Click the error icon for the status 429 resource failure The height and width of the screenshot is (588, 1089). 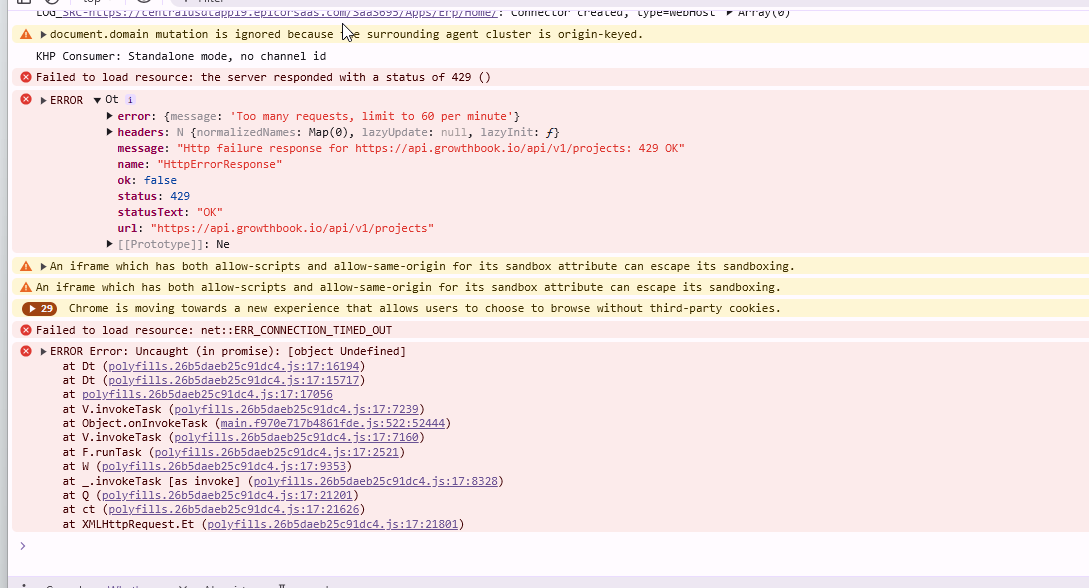26,77
